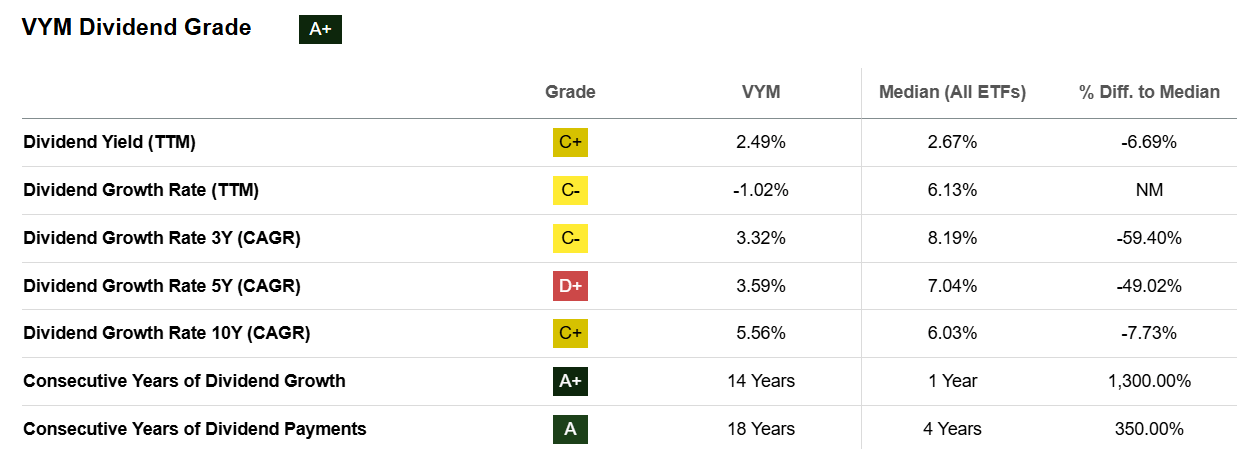
Task: Select the Grade column header
Action: coord(570,92)
